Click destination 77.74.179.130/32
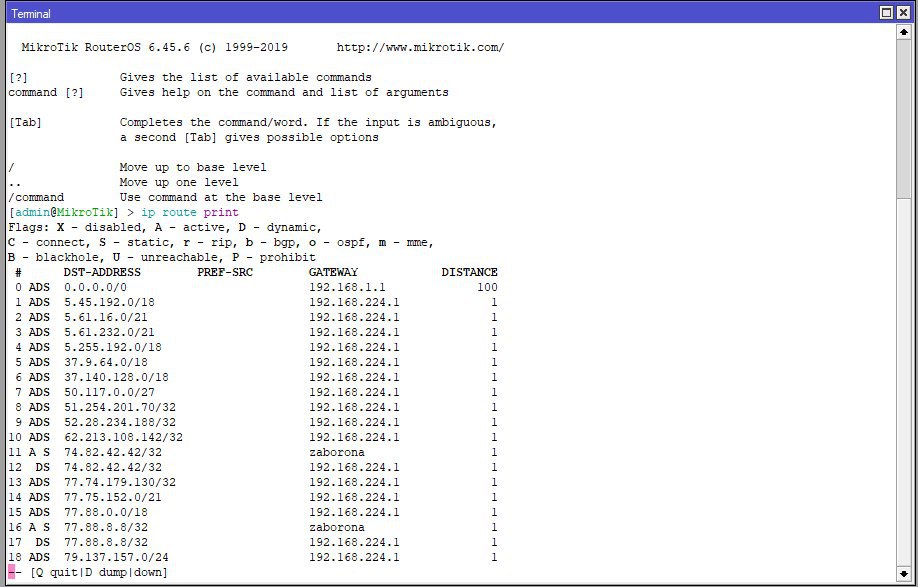This screenshot has height=587, width=918. [x=119, y=482]
